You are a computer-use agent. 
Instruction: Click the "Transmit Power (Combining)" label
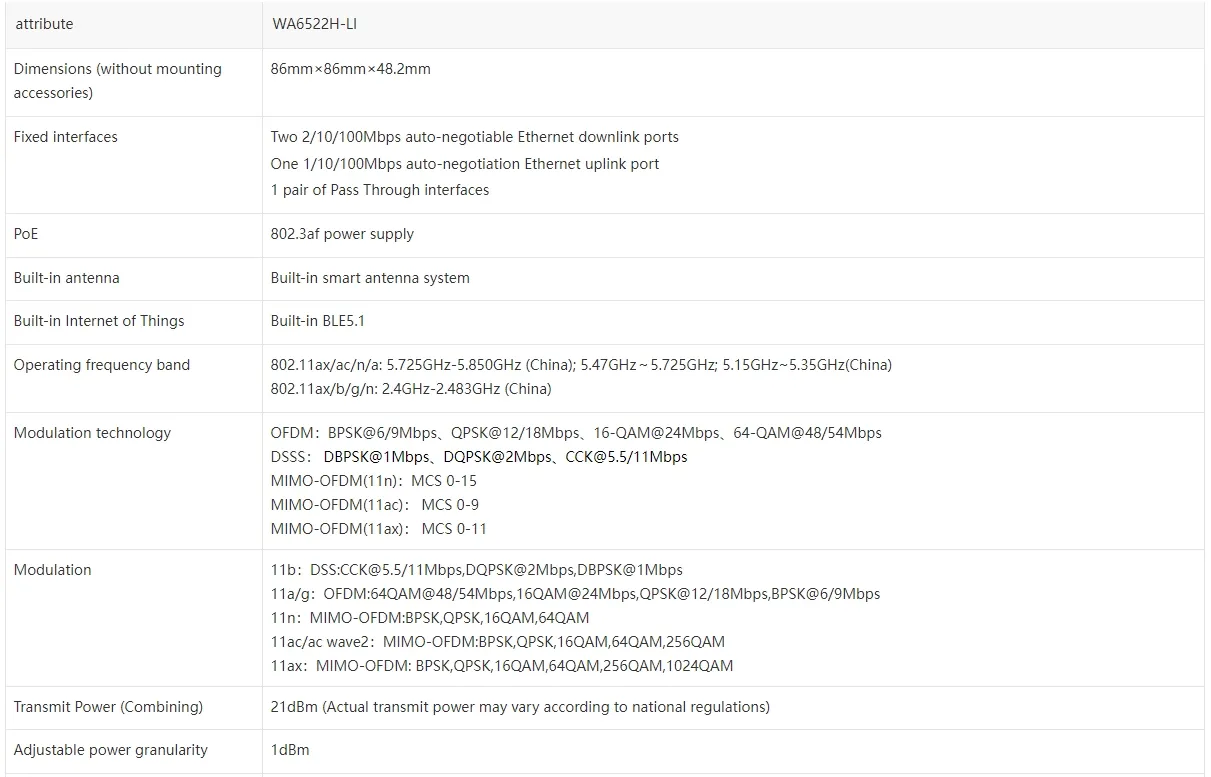(108, 707)
